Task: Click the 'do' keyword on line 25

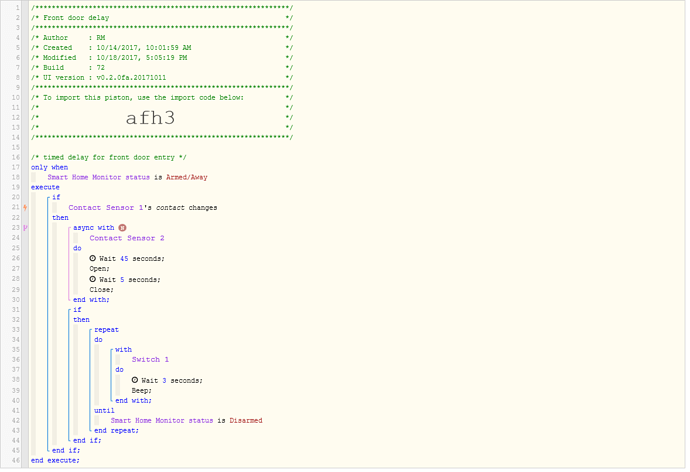Action: pos(77,249)
